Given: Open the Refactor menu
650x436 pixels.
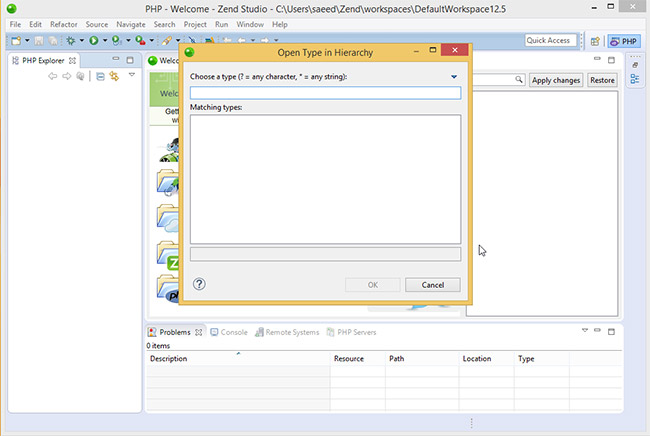Looking at the screenshot, I should tap(63, 24).
